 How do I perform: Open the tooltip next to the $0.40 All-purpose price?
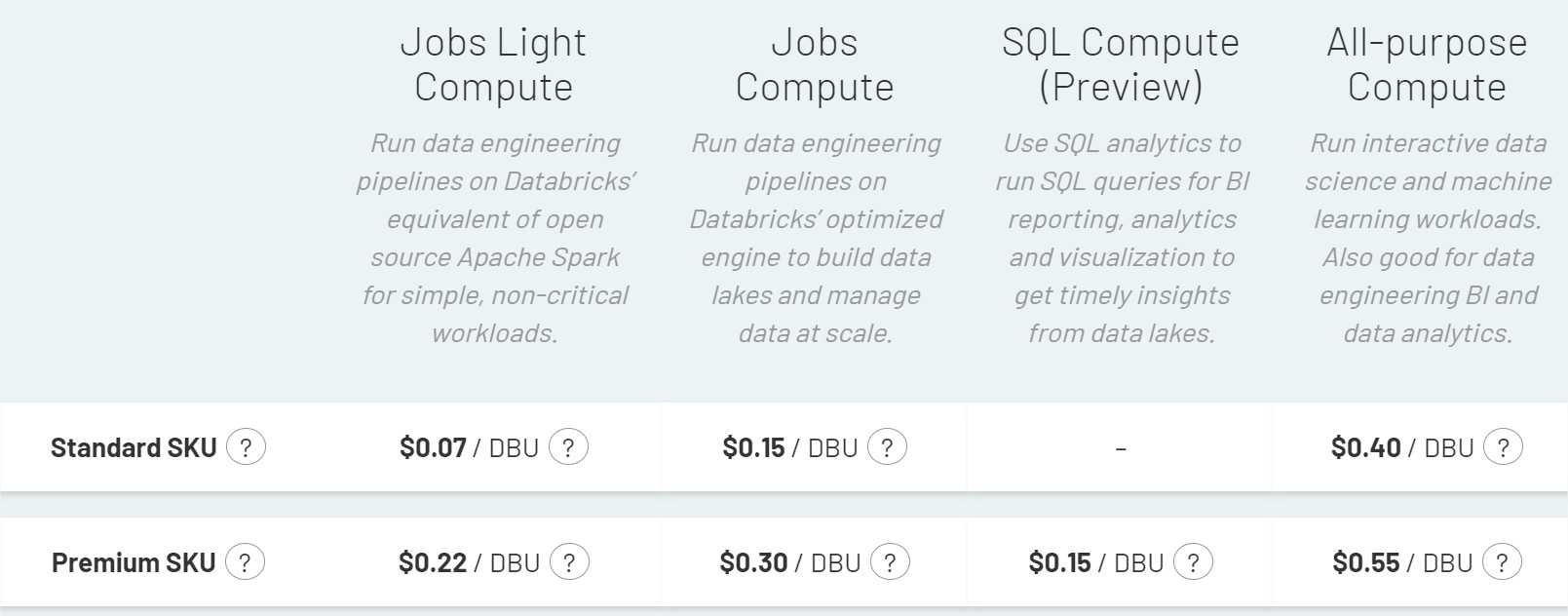click(x=1502, y=447)
